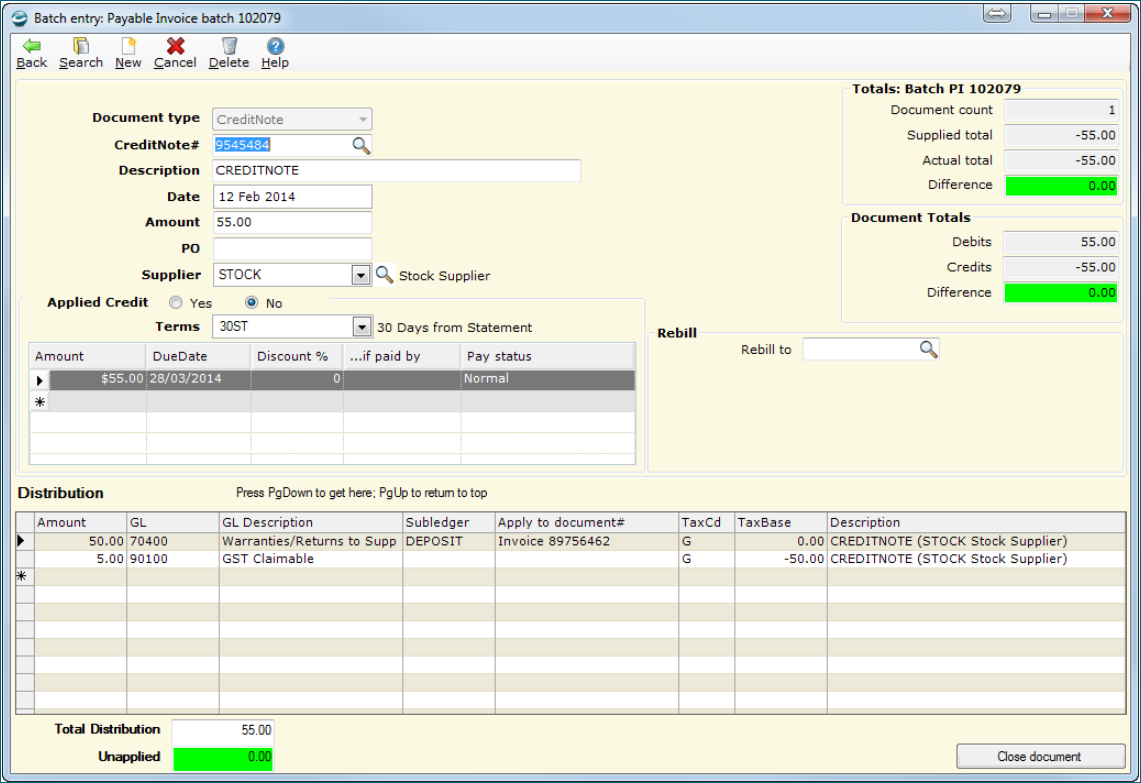This screenshot has width=1141, height=783.
Task: Click the Amount column header in terms grid
Action: point(88,356)
